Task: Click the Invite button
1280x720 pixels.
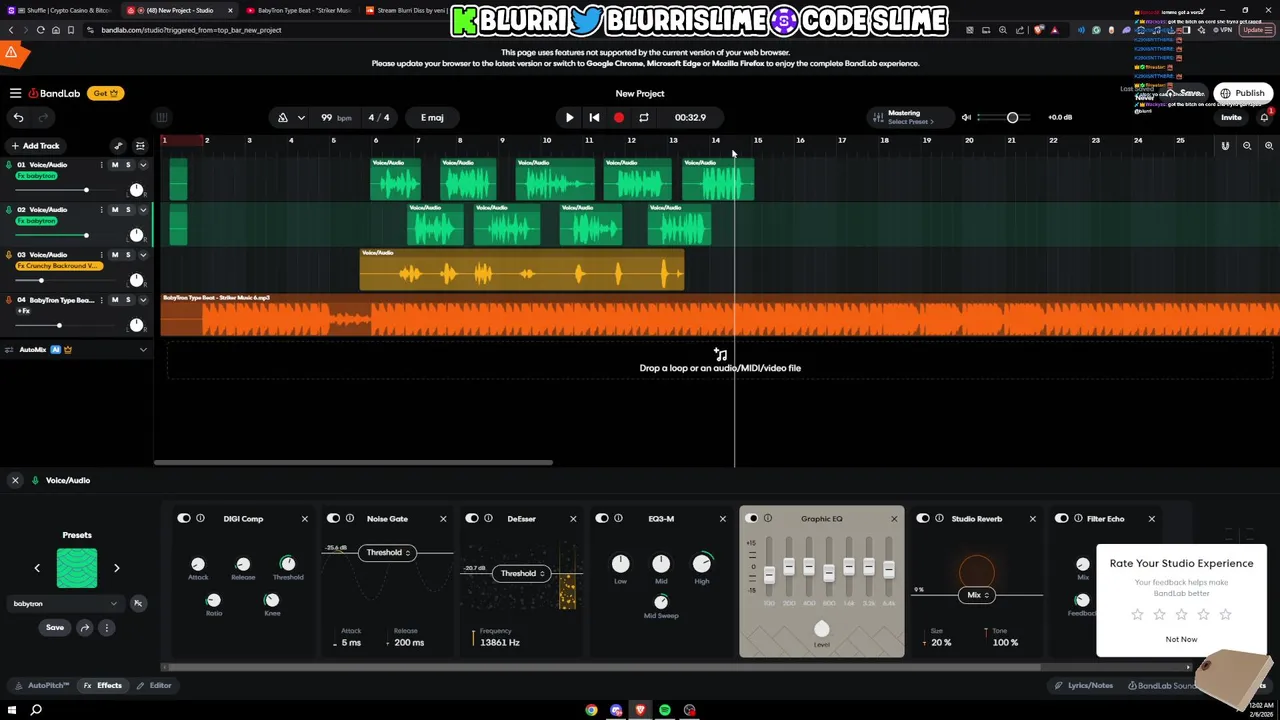Action: pyautogui.click(x=1231, y=118)
